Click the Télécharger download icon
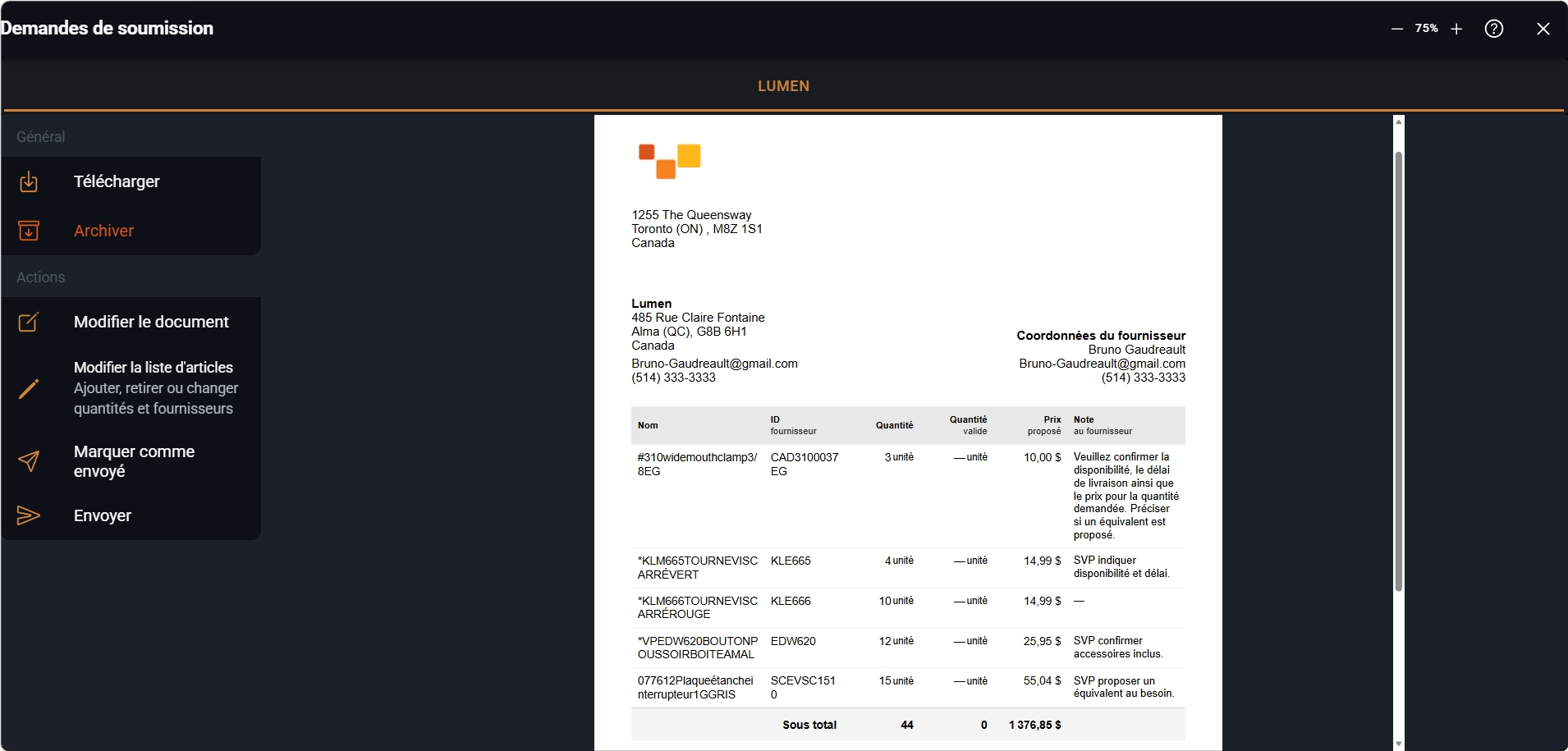Screen dimensions: 1568x751 [x=29, y=181]
